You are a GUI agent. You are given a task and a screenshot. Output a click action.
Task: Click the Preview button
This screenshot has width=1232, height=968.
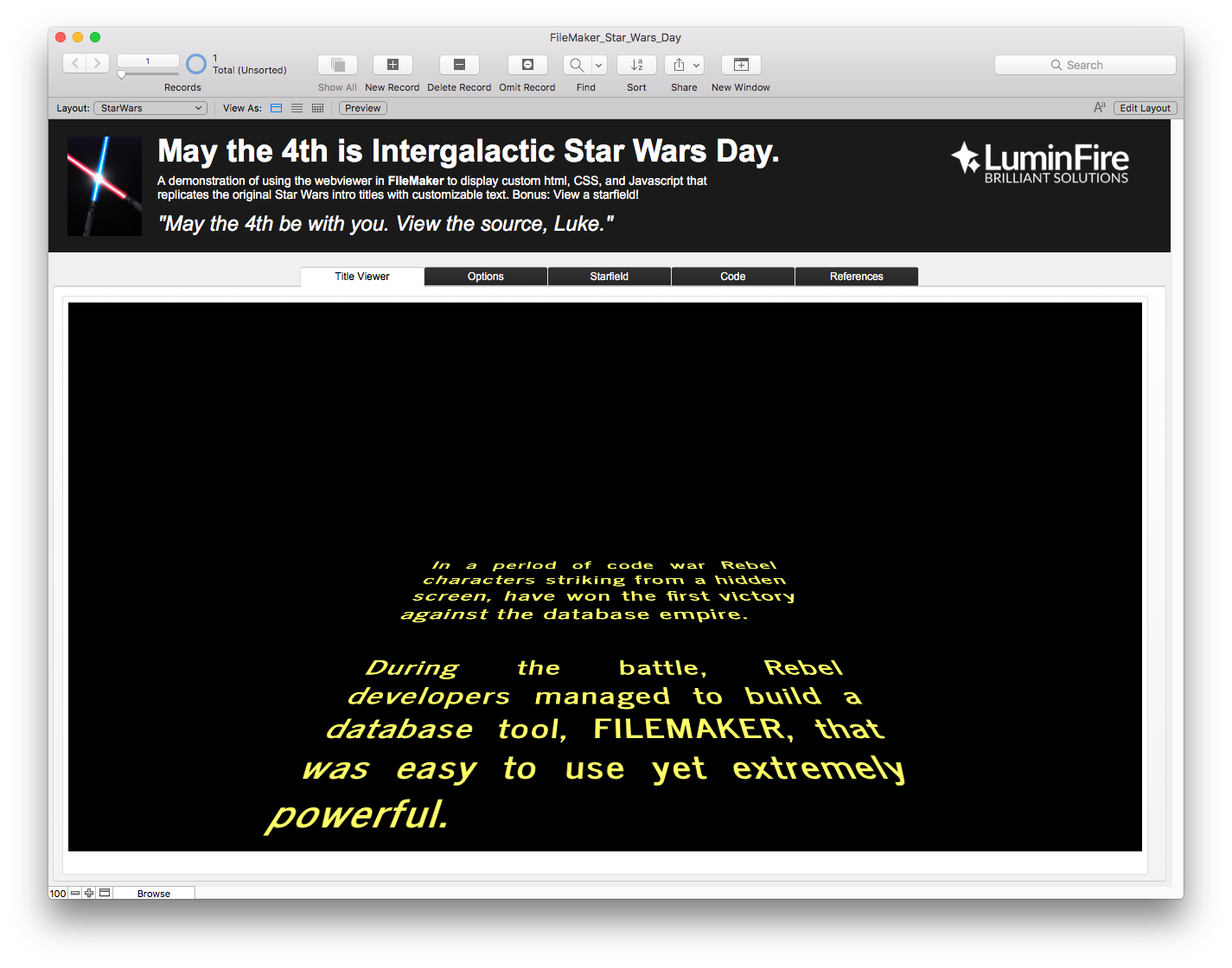click(363, 108)
